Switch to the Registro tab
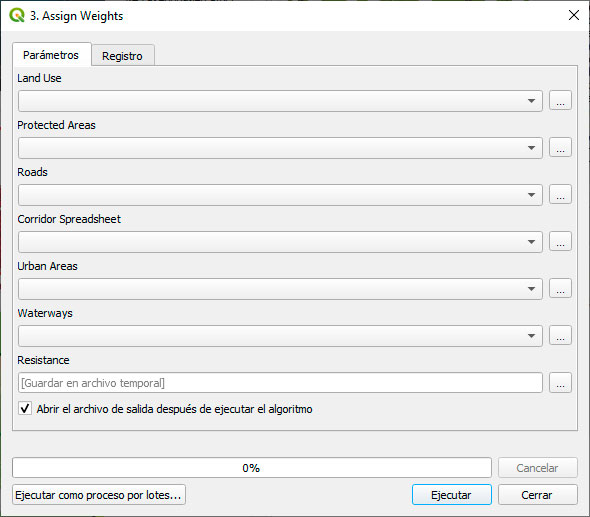 (122, 56)
